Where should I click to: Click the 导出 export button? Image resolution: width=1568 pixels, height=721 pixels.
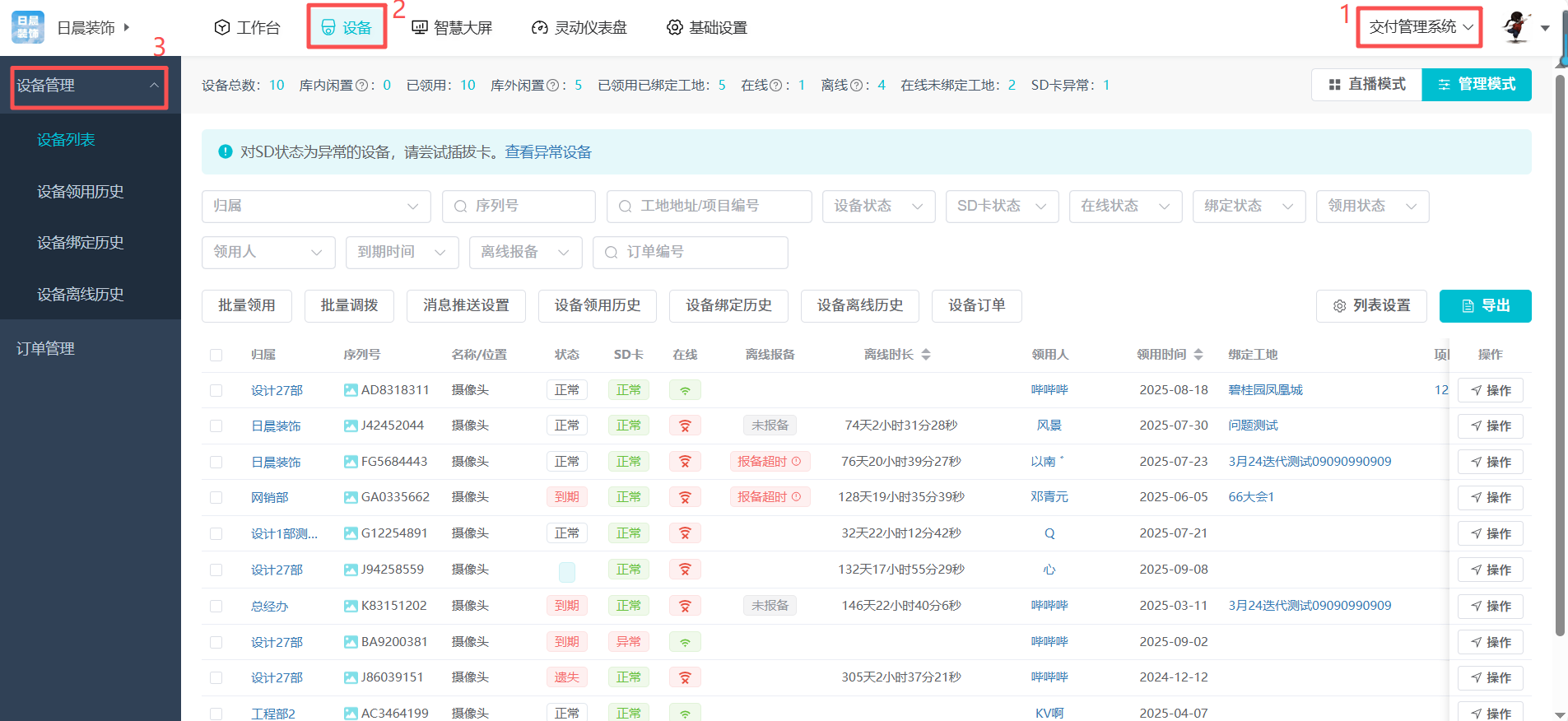[1485, 305]
